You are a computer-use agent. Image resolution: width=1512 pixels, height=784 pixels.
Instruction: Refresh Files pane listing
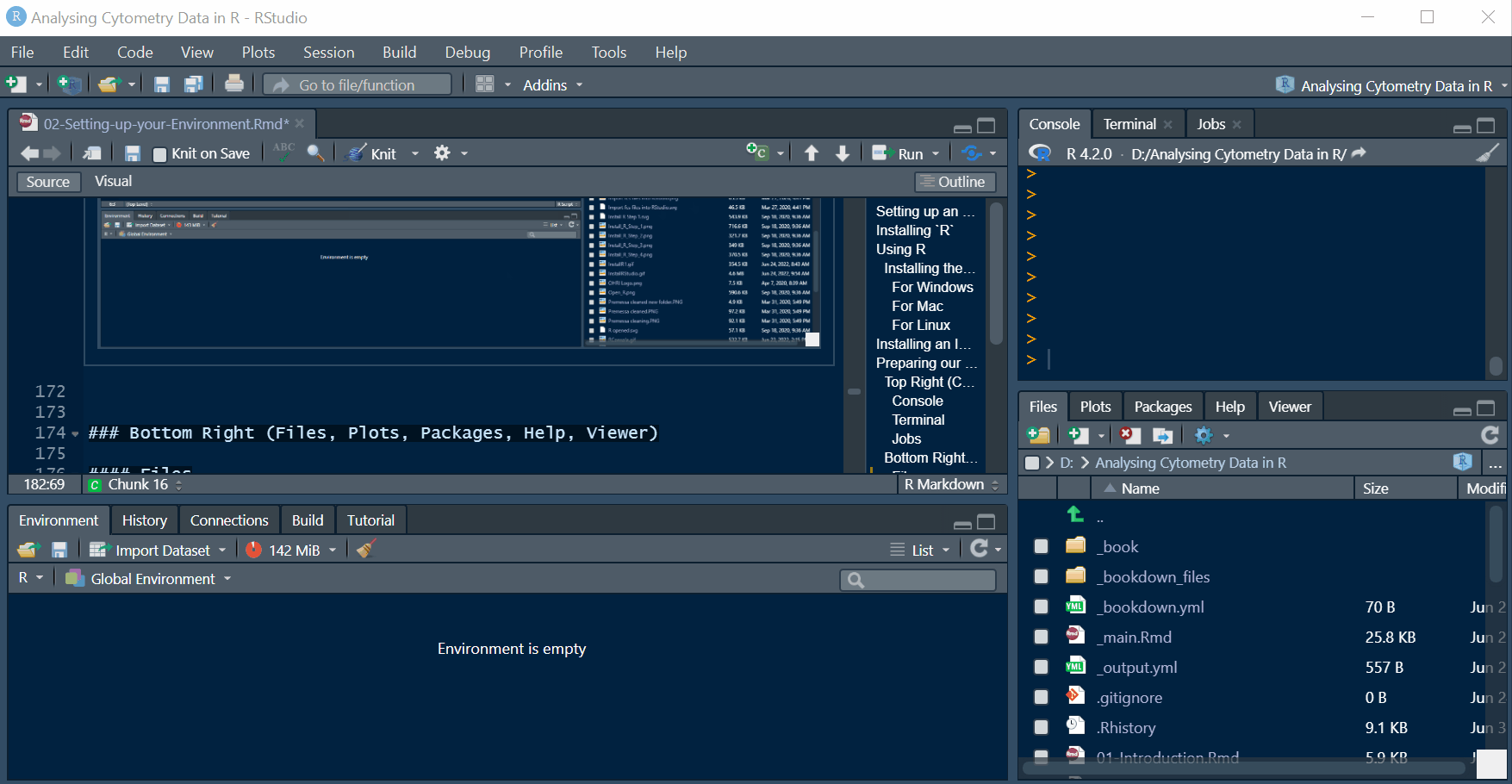tap(1490, 435)
